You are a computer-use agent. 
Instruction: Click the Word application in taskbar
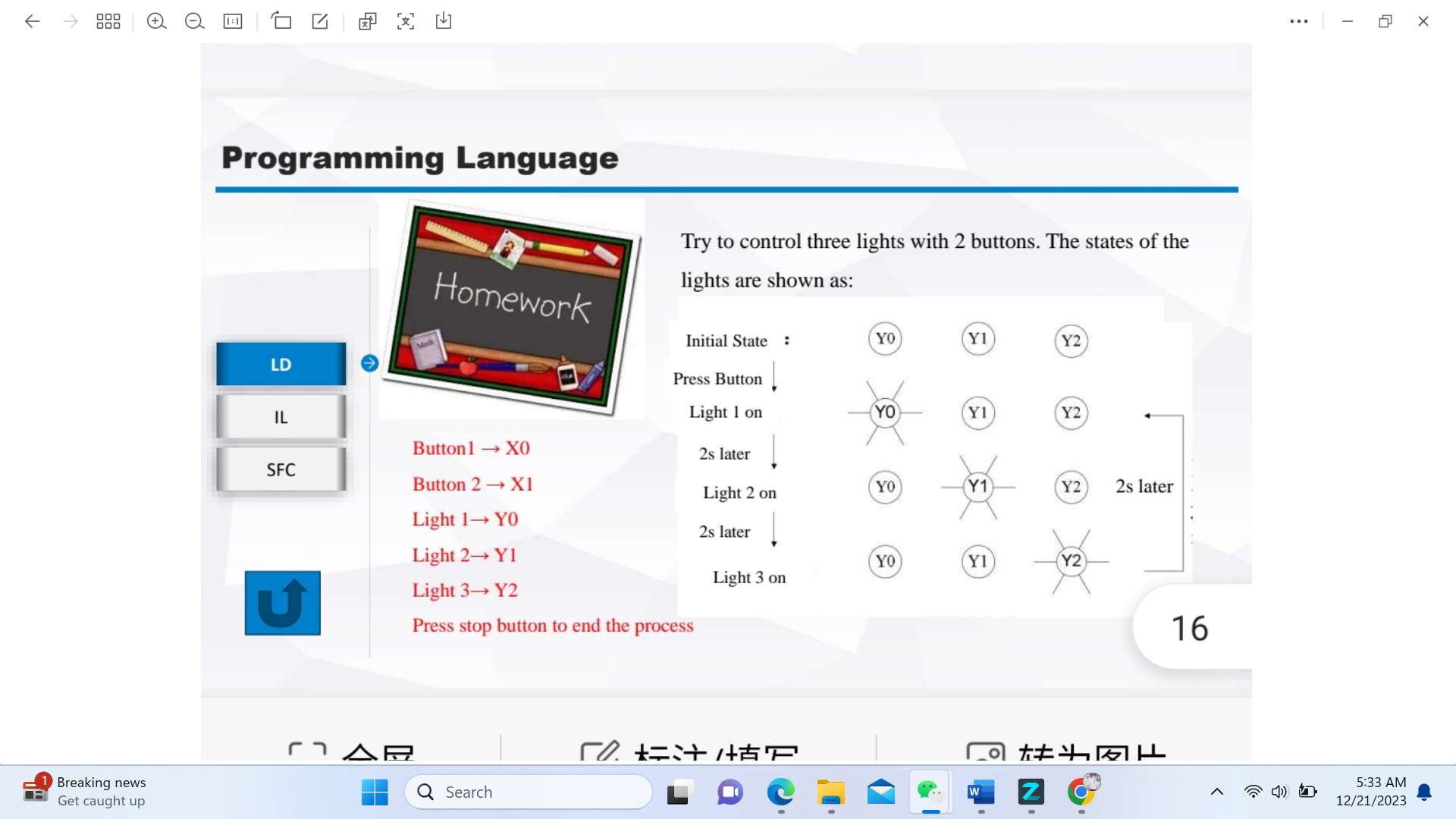[x=981, y=791]
